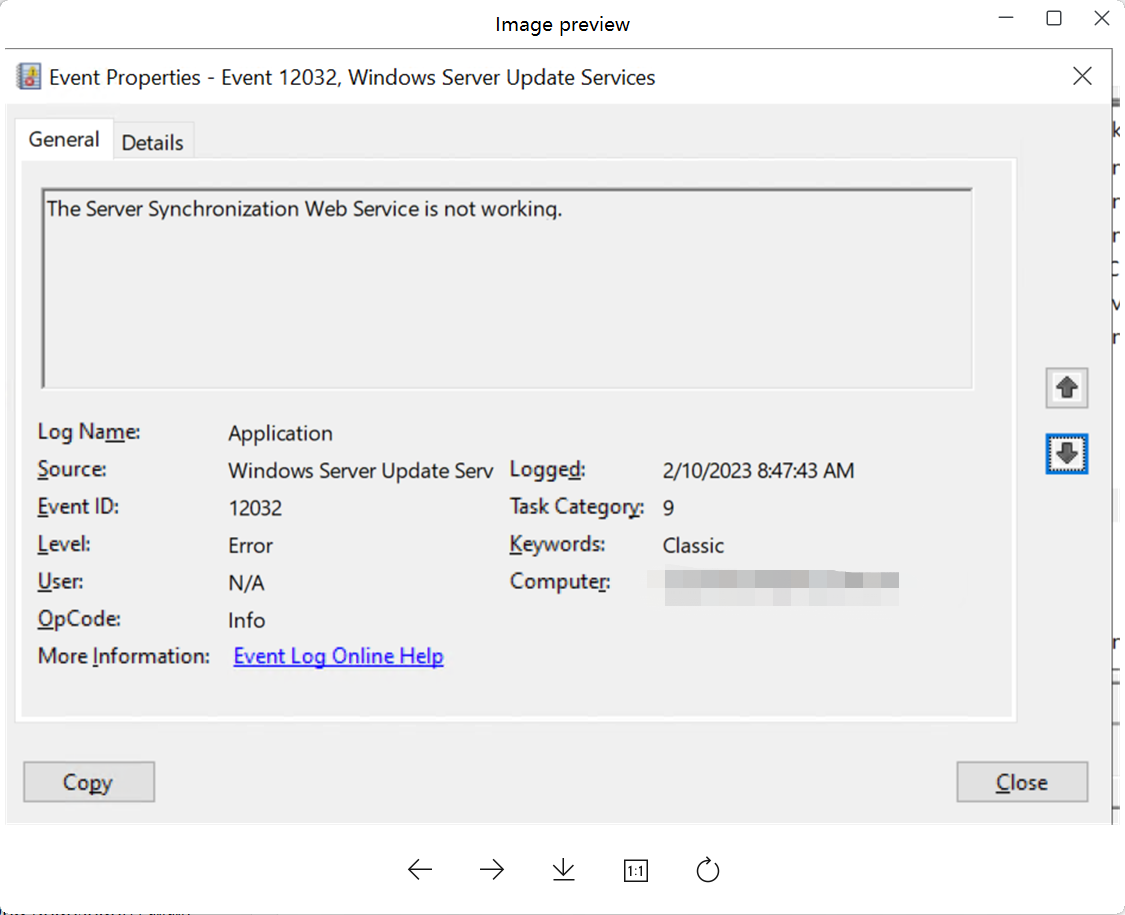Select the User value N/A
Screen dimensions: 1125x915
point(246,583)
